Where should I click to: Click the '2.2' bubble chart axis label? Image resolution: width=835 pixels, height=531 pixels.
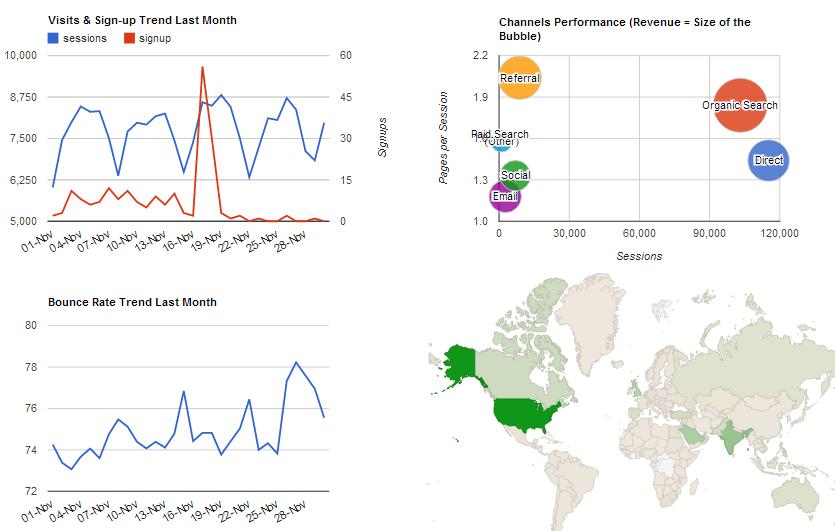click(480, 55)
